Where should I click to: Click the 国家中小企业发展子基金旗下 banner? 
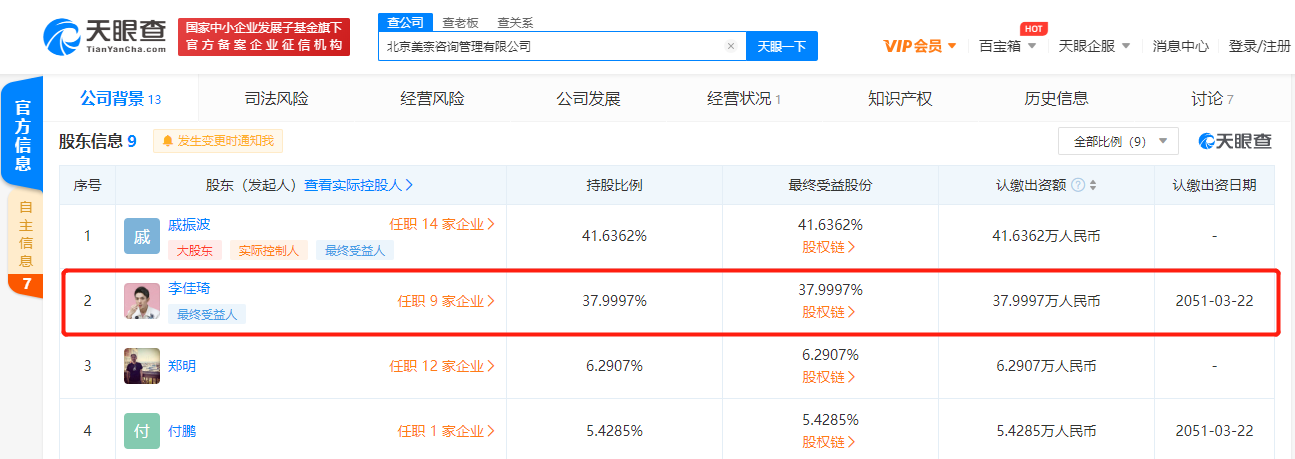click(264, 37)
